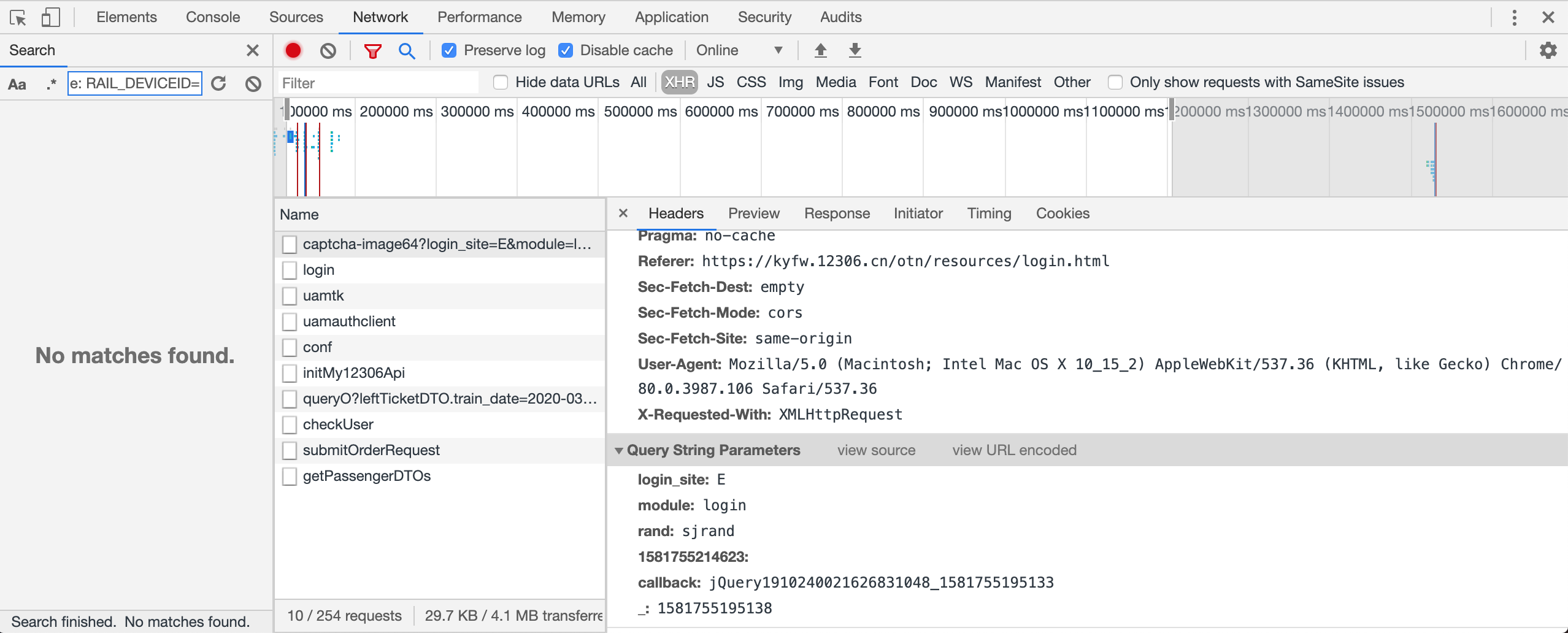
Task: Enable Hide data URLs checkbox
Action: 501,82
